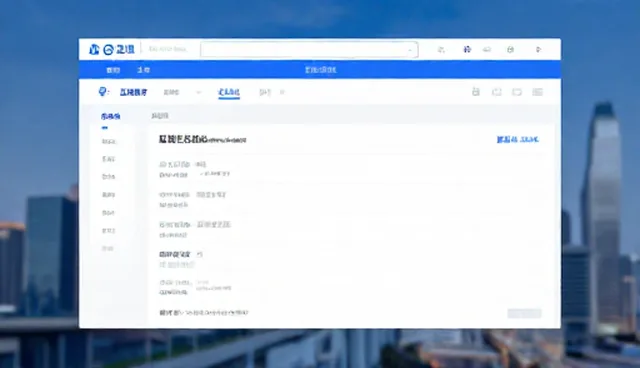
Task: Click inside the wide search field in the header
Action: click(309, 50)
